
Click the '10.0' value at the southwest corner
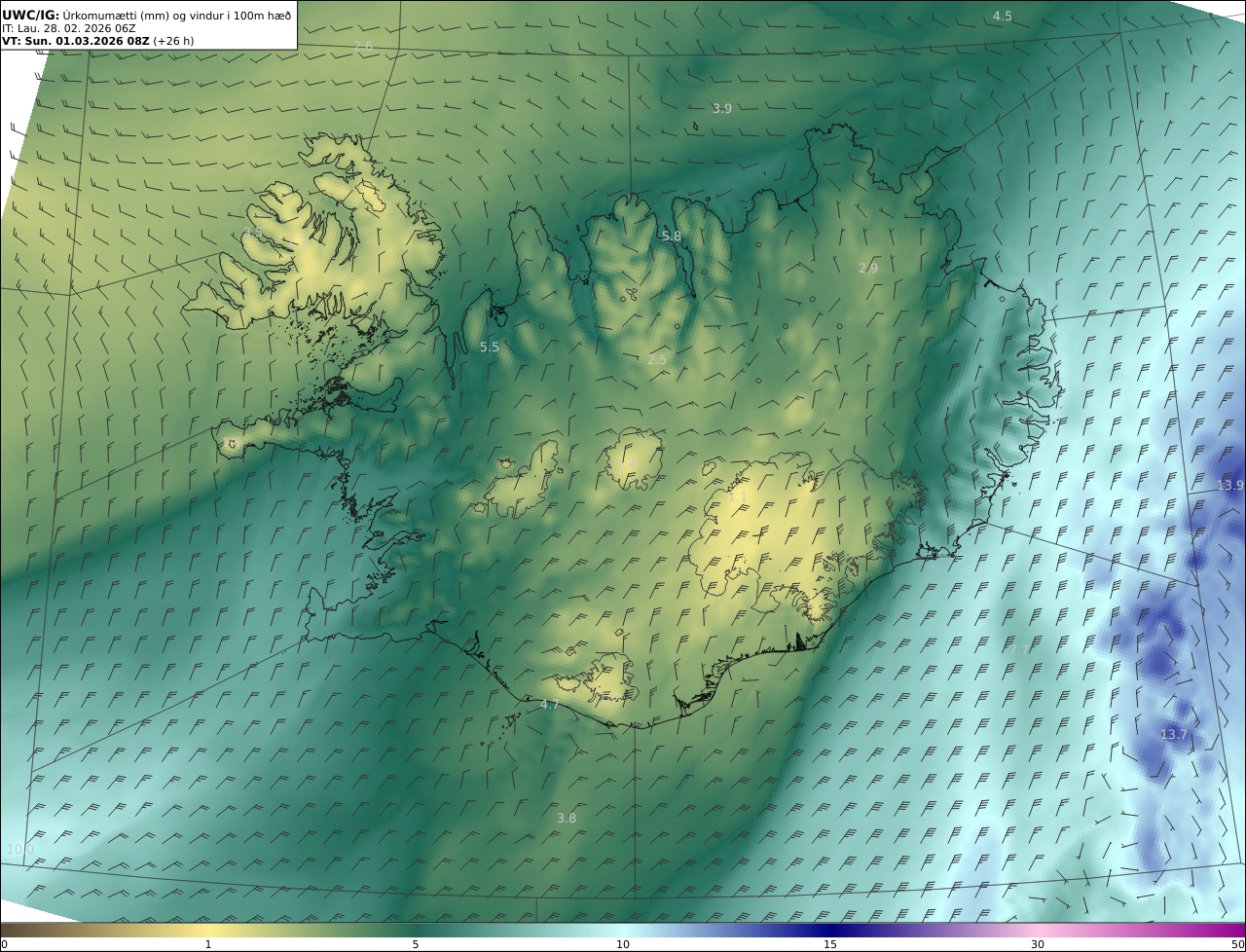coord(20,850)
